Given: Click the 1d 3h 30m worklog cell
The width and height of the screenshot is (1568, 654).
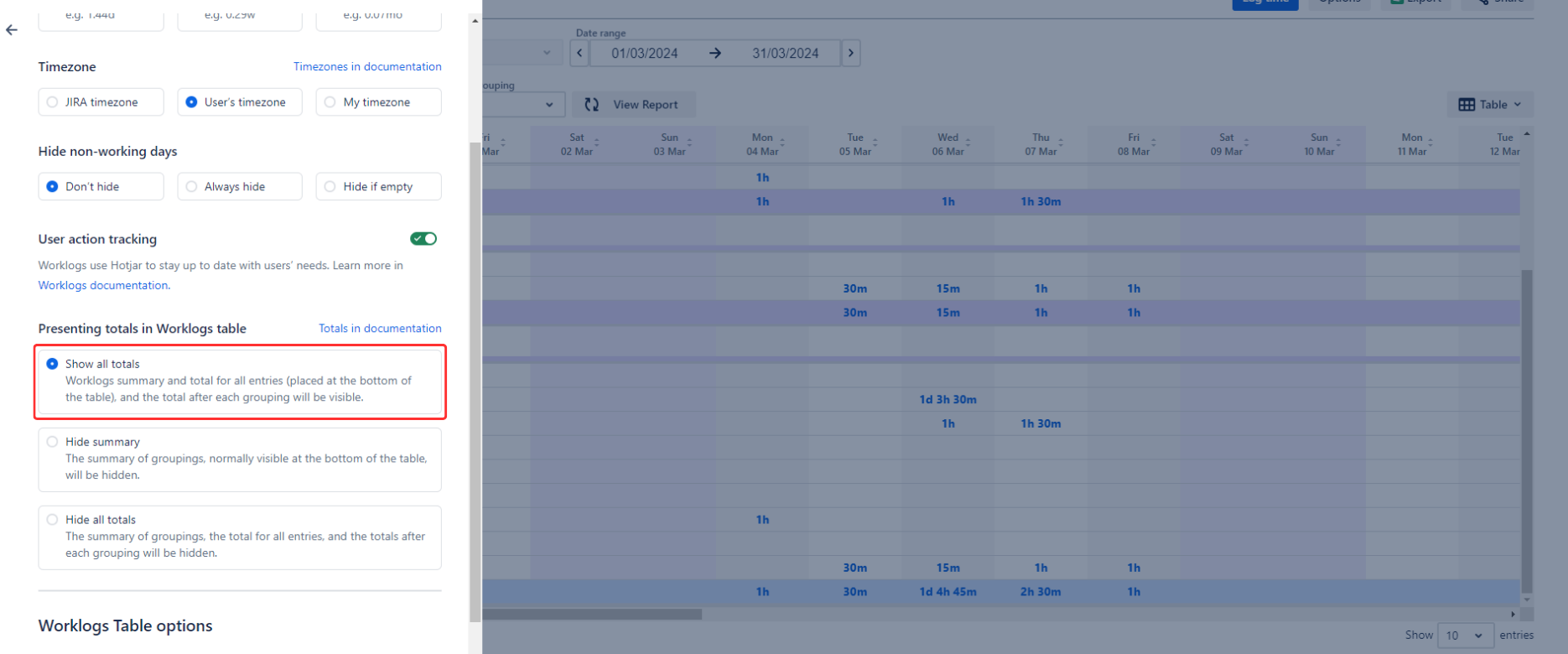Looking at the screenshot, I should [948, 400].
